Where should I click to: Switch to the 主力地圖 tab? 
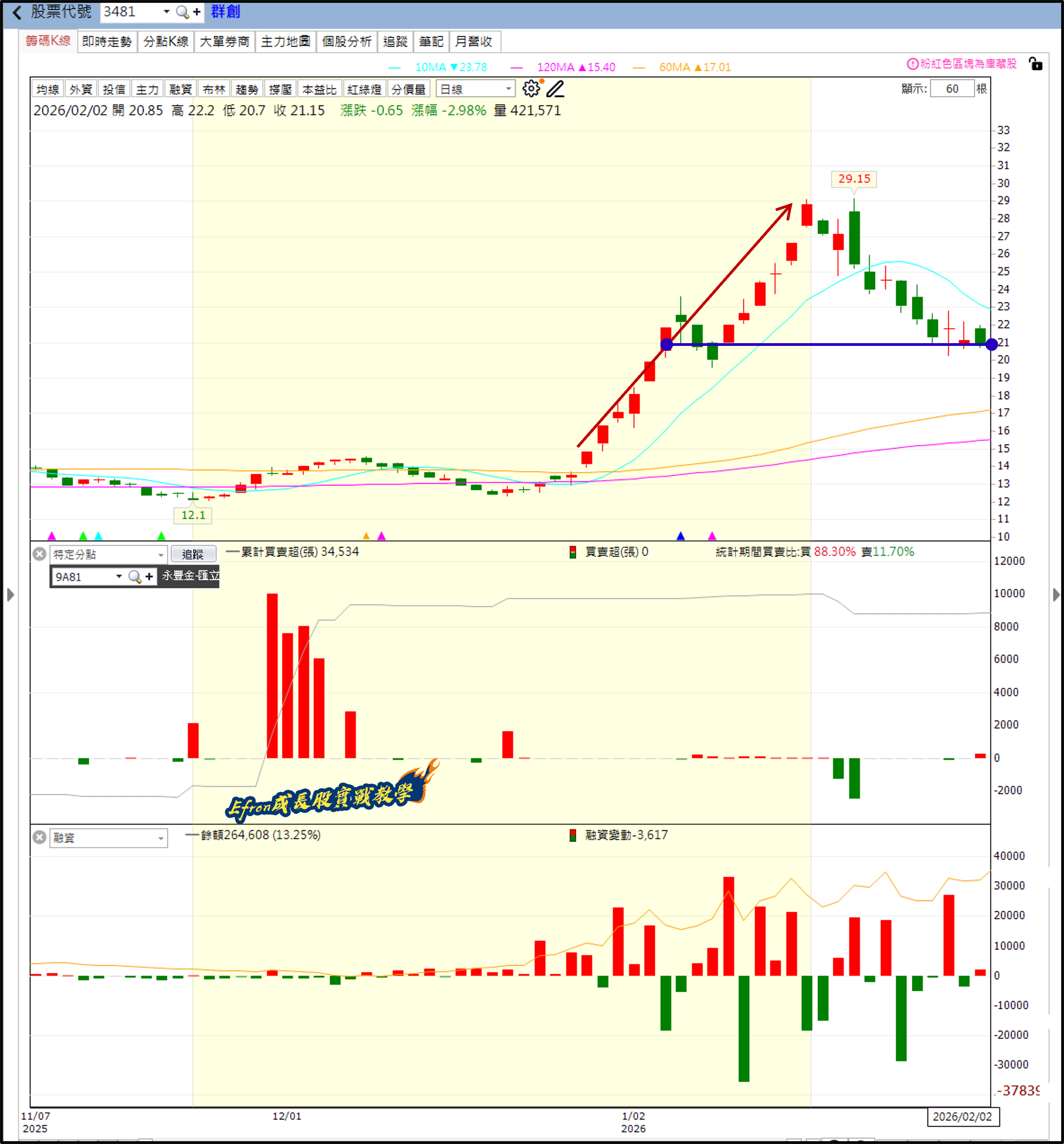click(x=285, y=41)
